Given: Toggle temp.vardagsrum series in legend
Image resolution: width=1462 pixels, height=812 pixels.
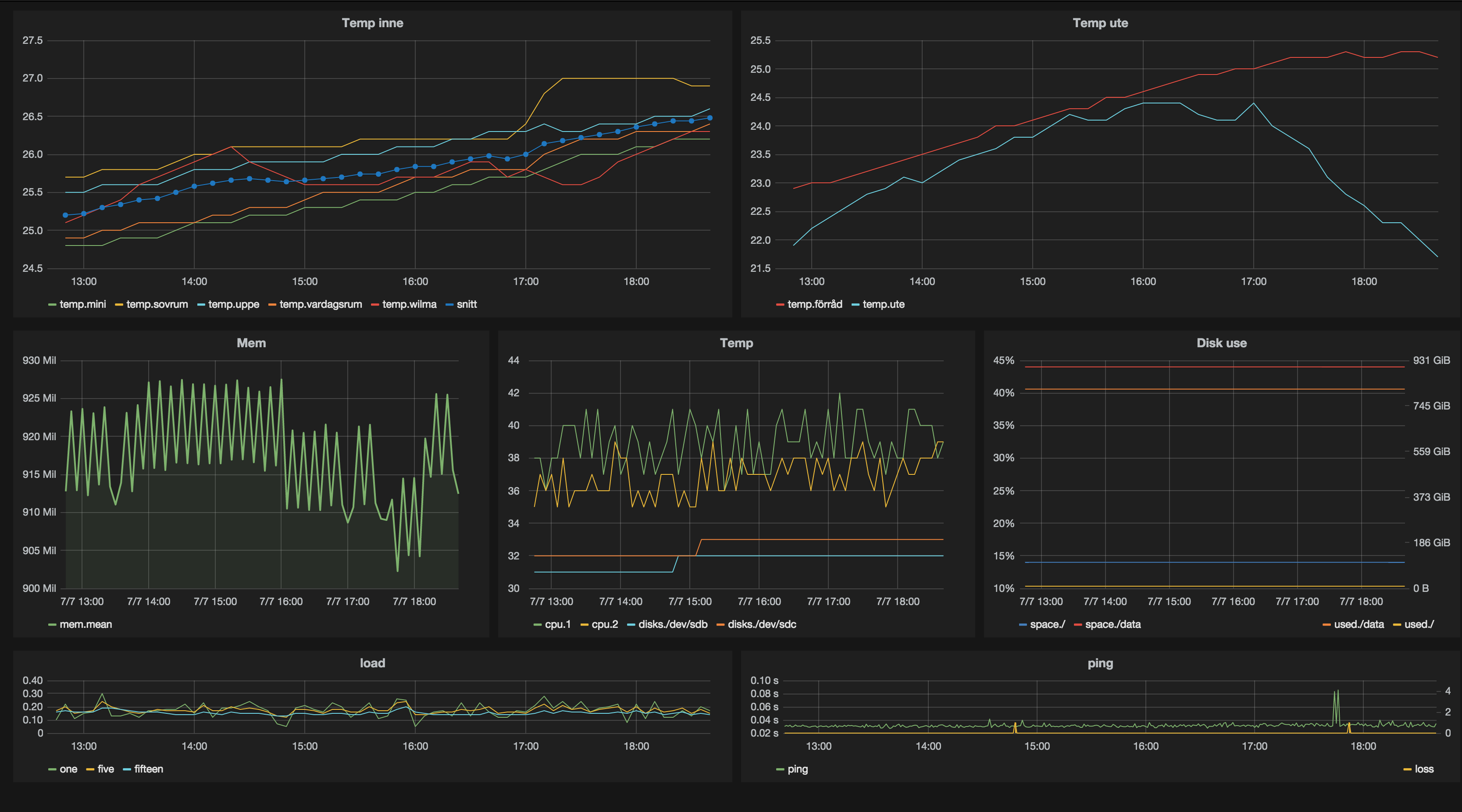Looking at the screenshot, I should [321, 305].
